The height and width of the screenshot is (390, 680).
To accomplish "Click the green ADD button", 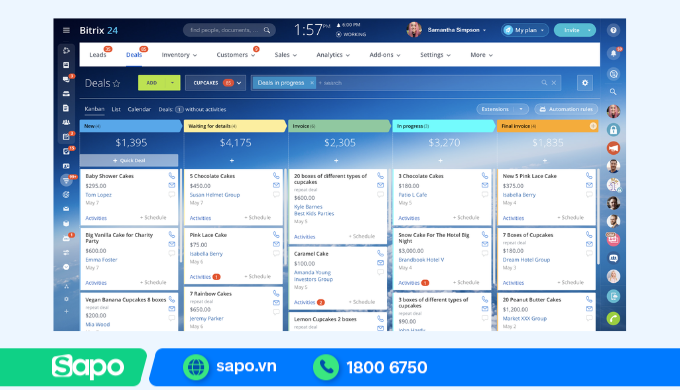I will click(152, 83).
